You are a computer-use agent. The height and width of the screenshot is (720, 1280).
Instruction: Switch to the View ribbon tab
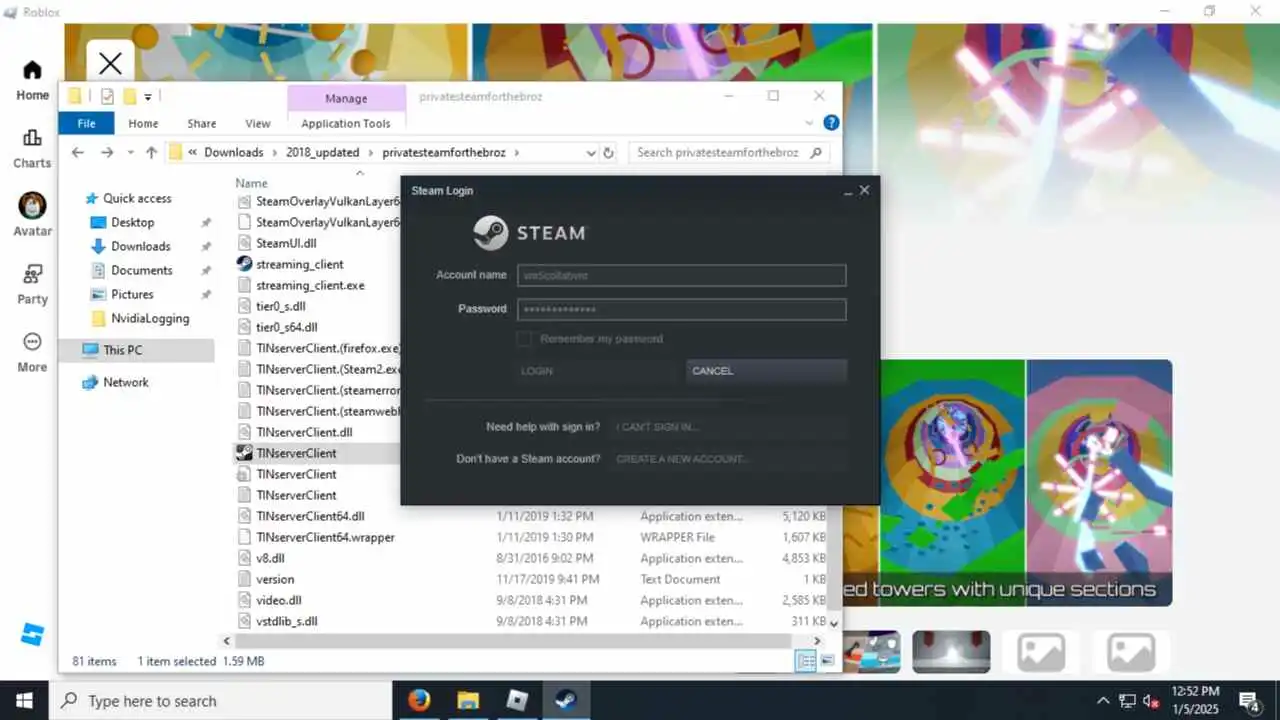[x=258, y=123]
